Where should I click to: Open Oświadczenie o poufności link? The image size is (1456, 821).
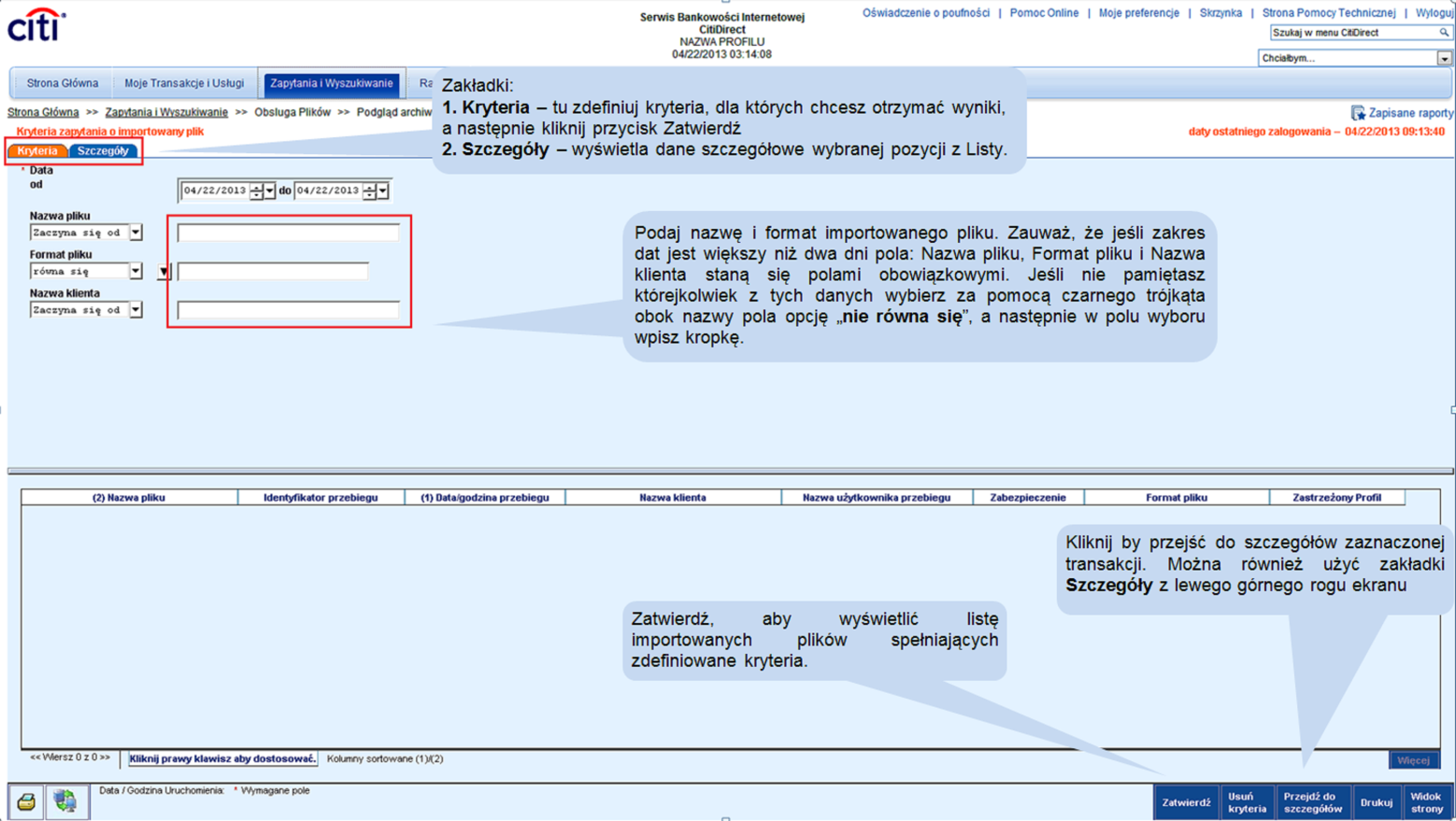(925, 13)
